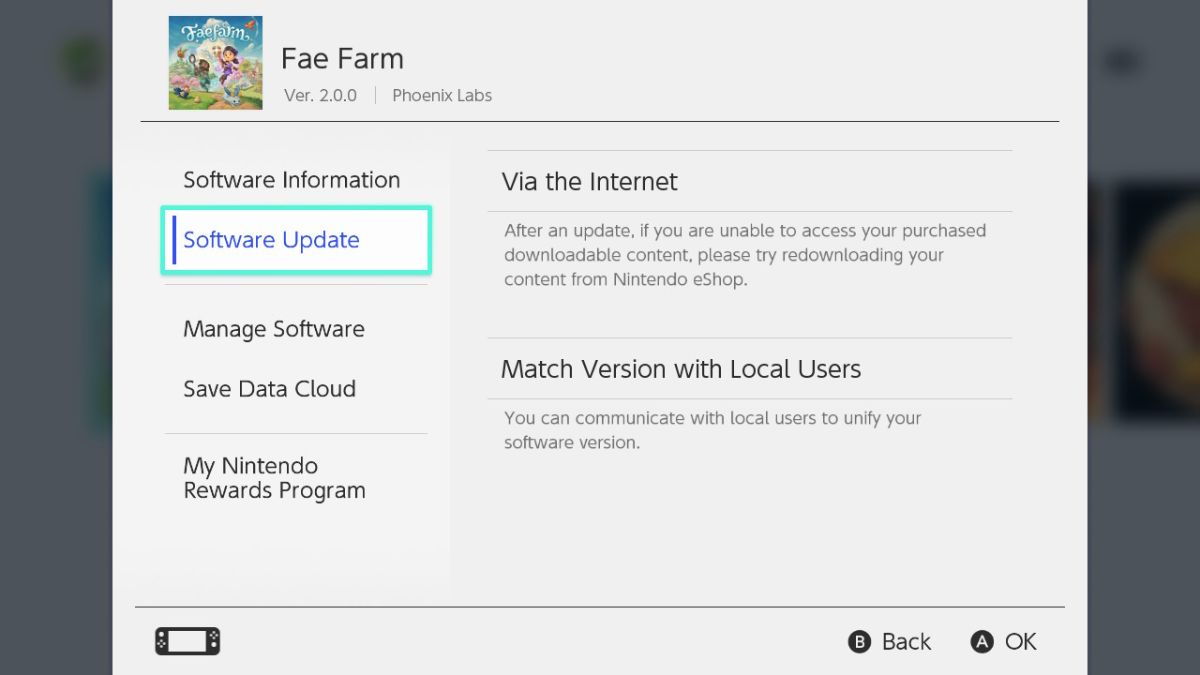The image size is (1200, 675).
Task: Choose Via the Internet update option
Action: click(x=589, y=181)
